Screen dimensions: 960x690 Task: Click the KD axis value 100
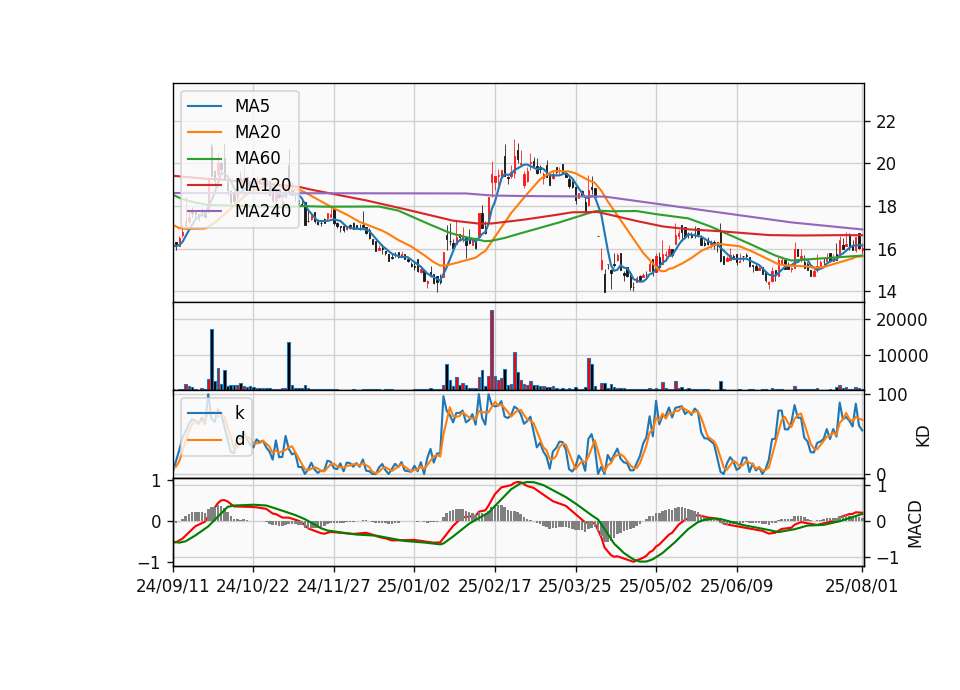point(892,395)
